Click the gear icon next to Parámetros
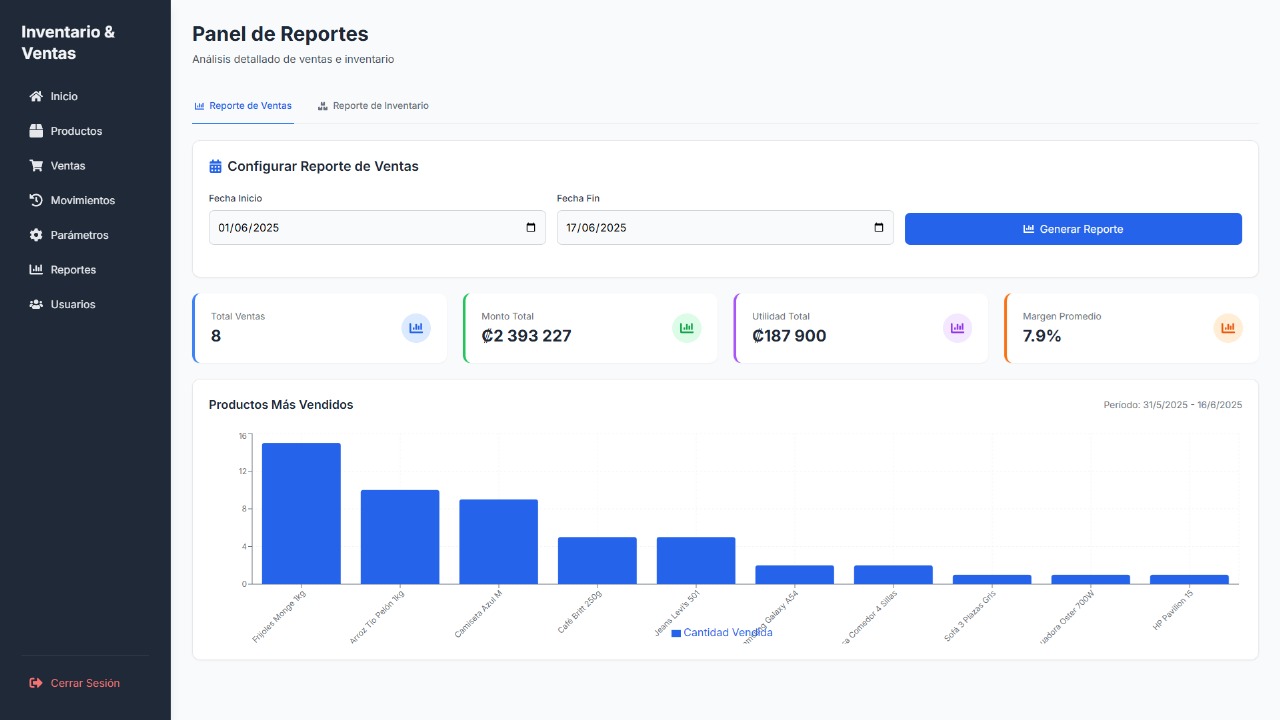Screen dimensions: 1280x720 (36, 235)
